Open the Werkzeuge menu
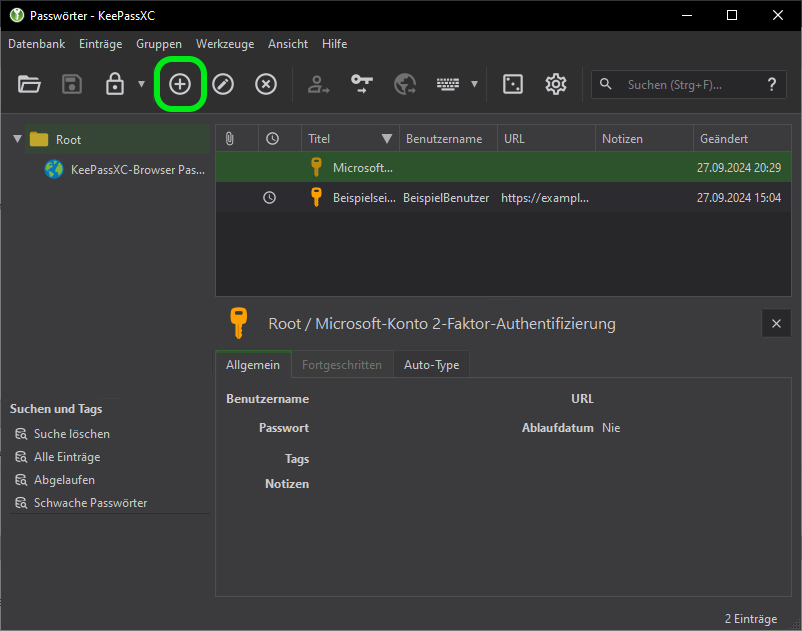 (x=225, y=44)
